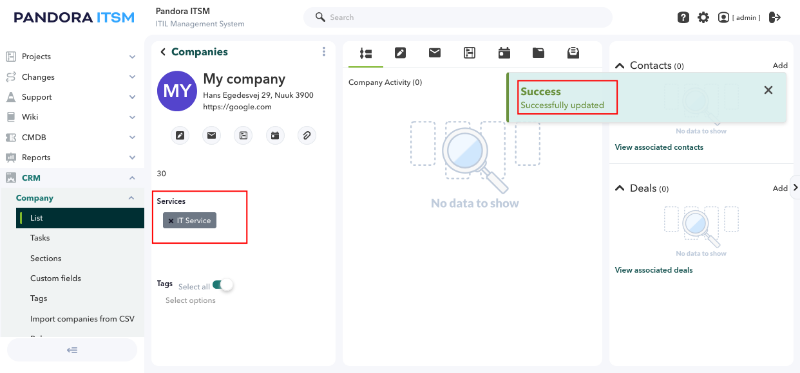Close the Success notification
The height and width of the screenshot is (373, 800).
pyautogui.click(x=768, y=90)
